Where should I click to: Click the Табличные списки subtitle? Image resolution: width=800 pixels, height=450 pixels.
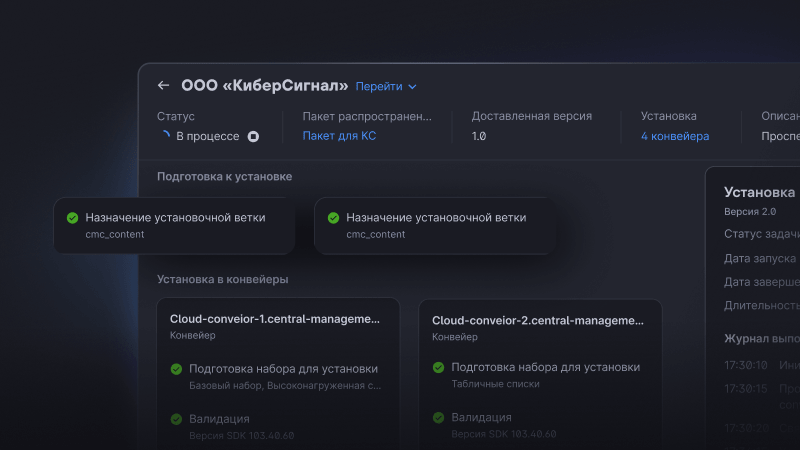(x=495, y=384)
